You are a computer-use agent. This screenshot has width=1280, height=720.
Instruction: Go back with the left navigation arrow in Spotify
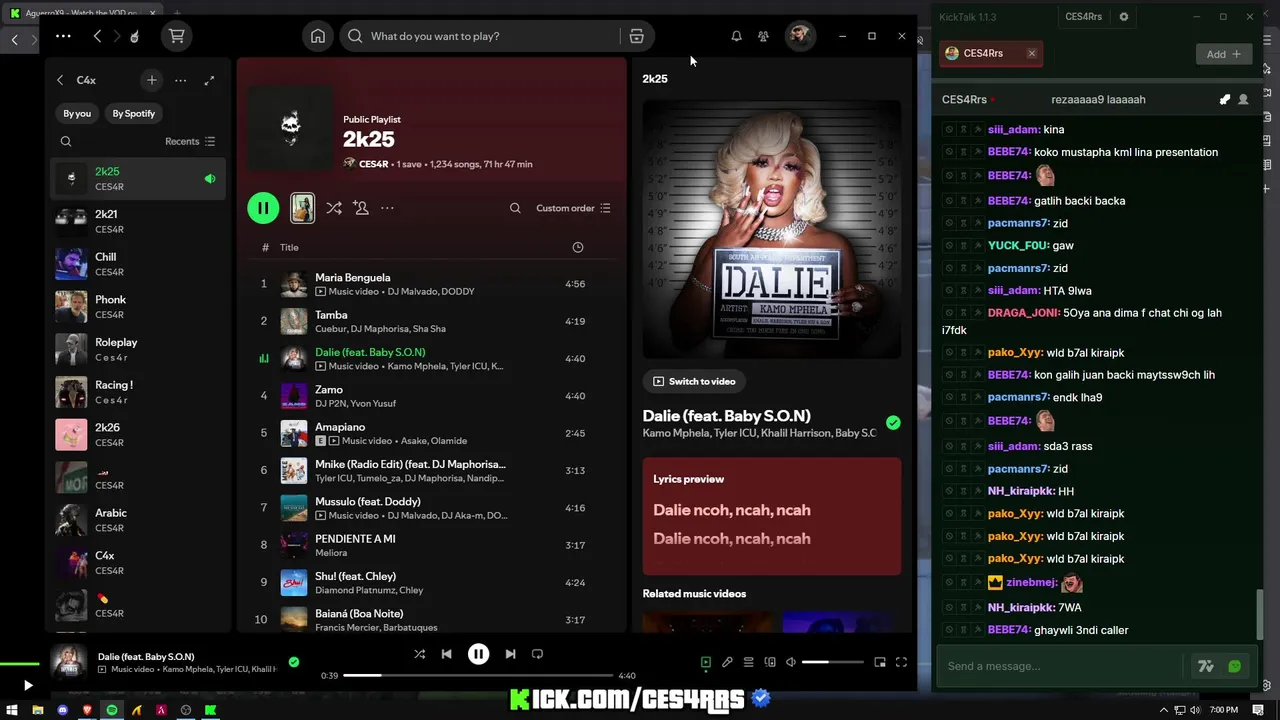click(97, 36)
